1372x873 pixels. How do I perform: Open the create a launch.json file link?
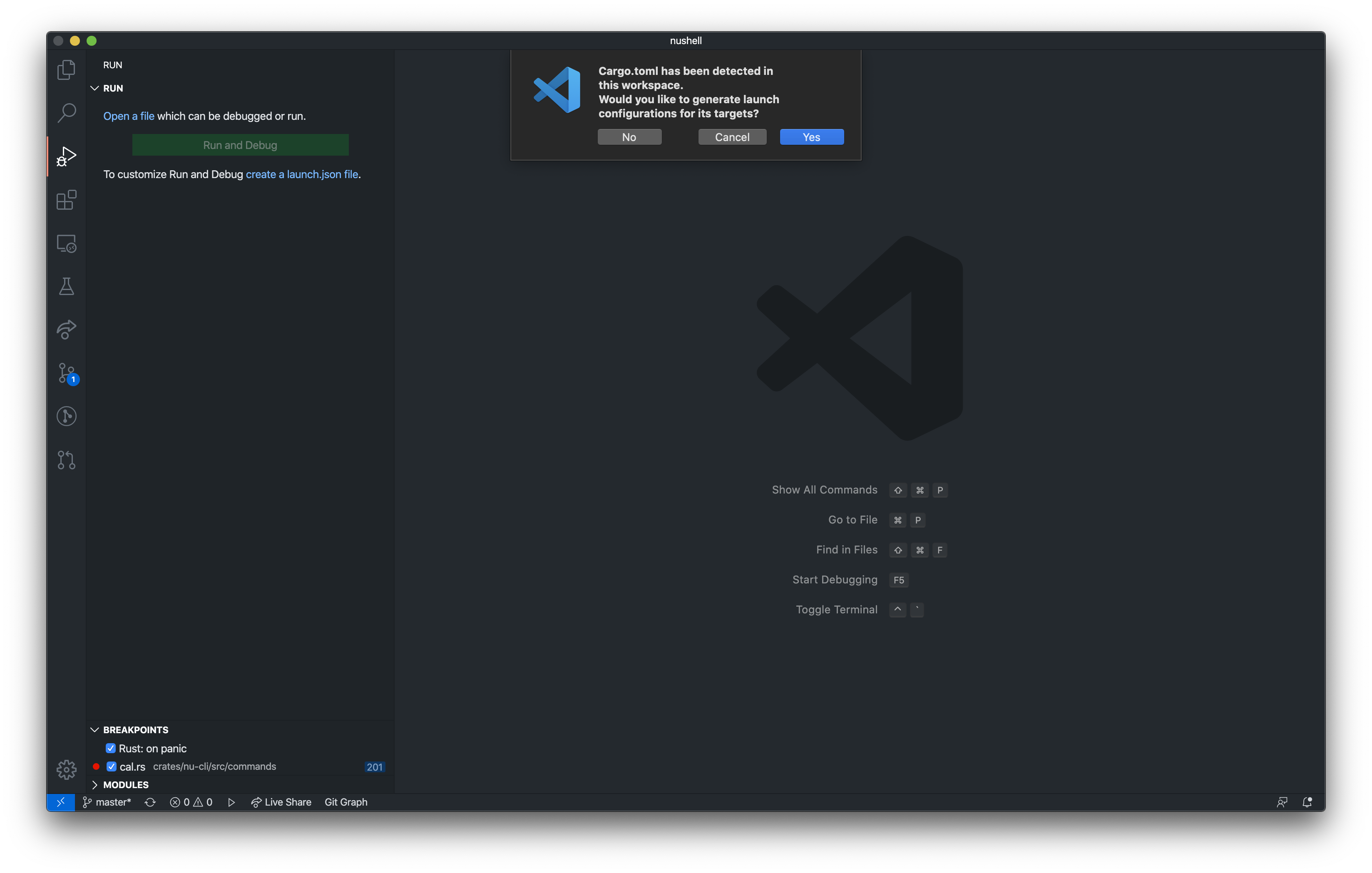[x=302, y=174]
